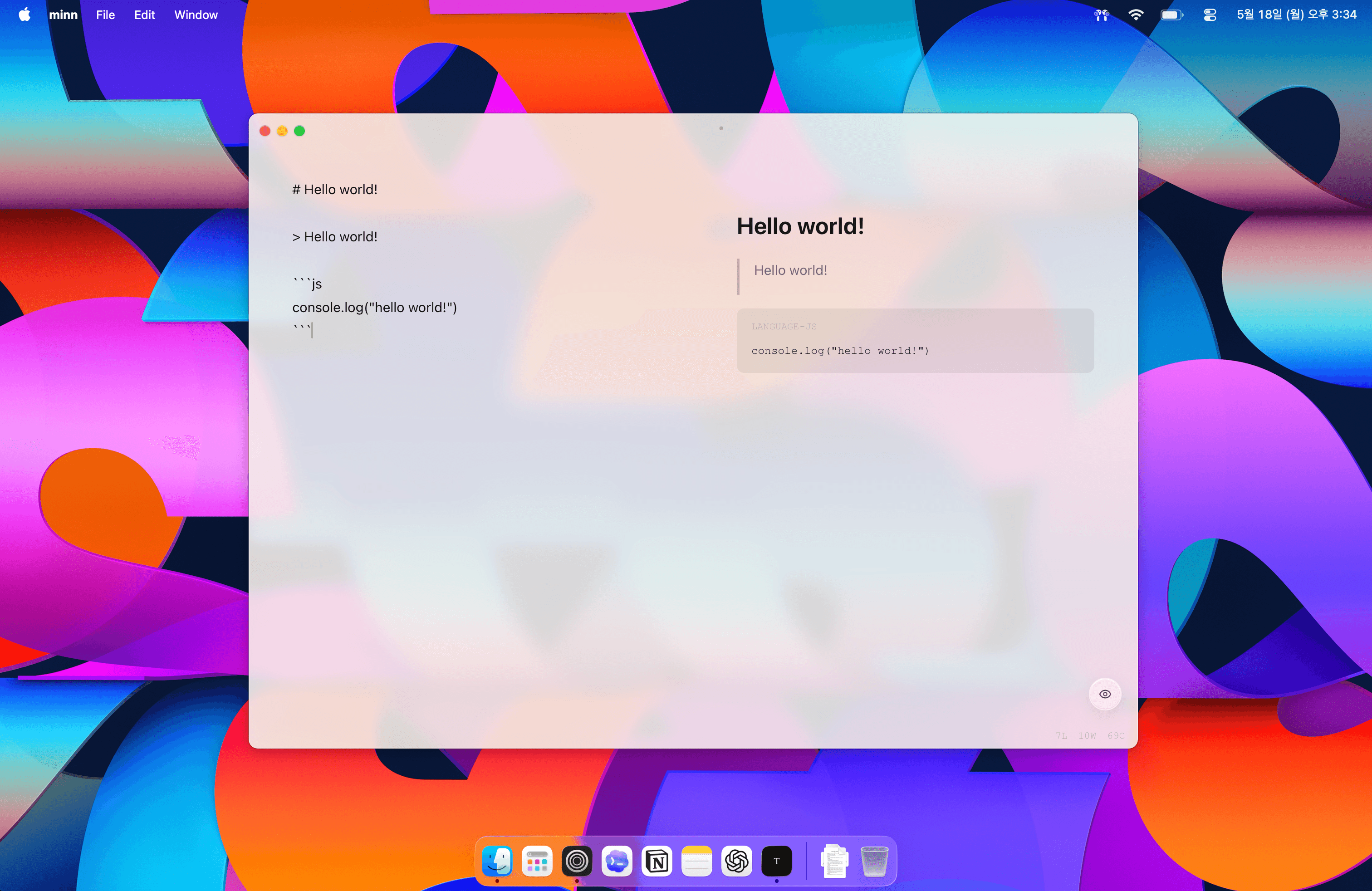Screen dimensions: 1372x891
Task: Open the Edit menu
Action: tap(144, 15)
